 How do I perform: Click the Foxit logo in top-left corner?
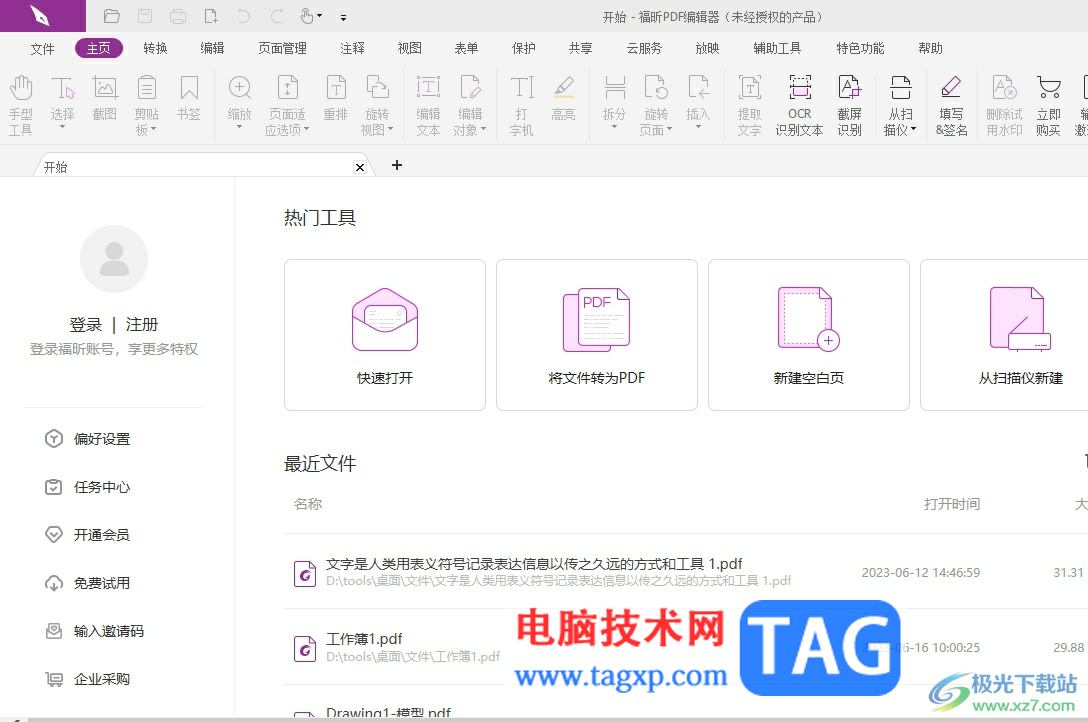42,16
